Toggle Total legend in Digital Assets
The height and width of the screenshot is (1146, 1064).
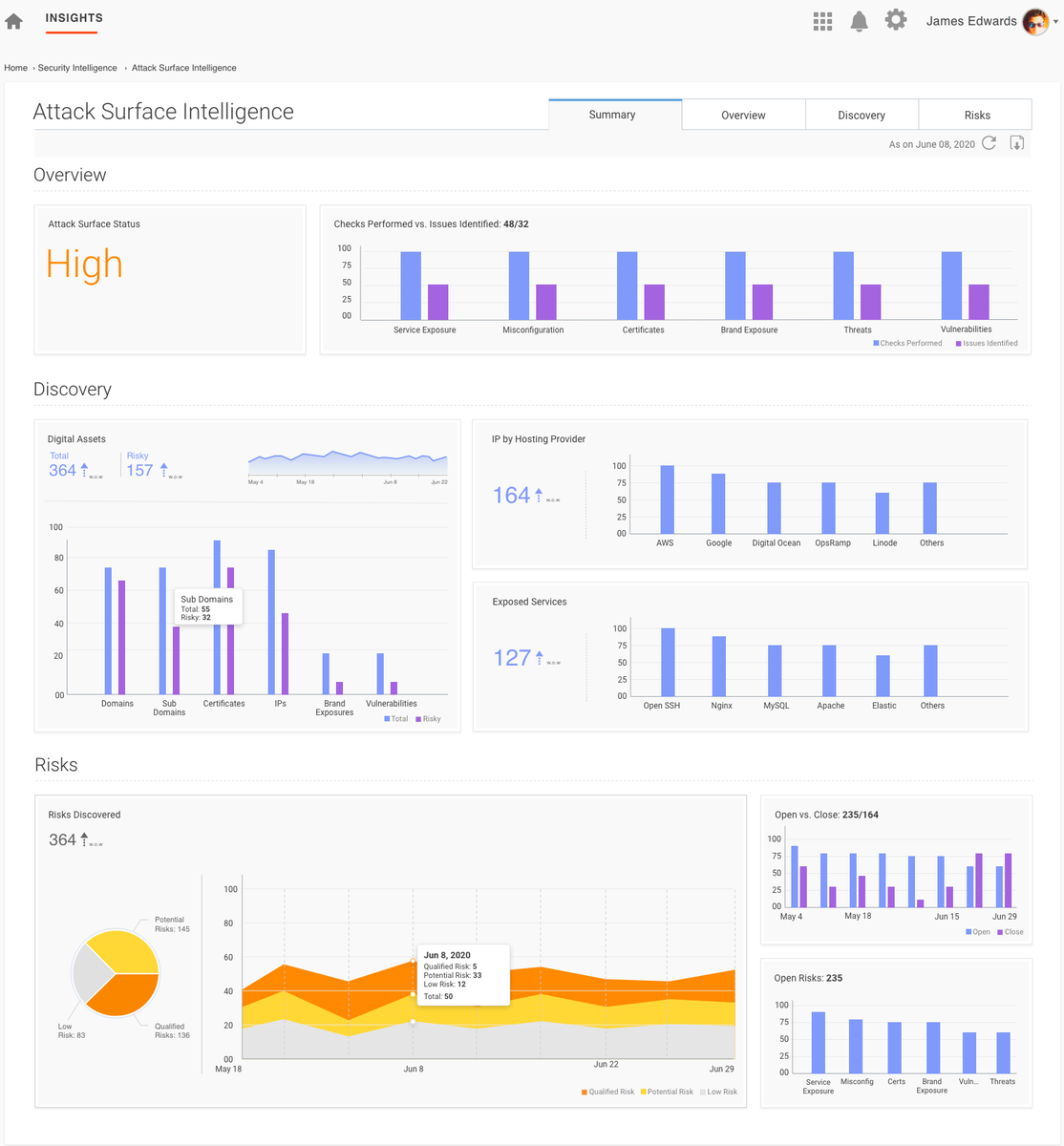point(396,719)
